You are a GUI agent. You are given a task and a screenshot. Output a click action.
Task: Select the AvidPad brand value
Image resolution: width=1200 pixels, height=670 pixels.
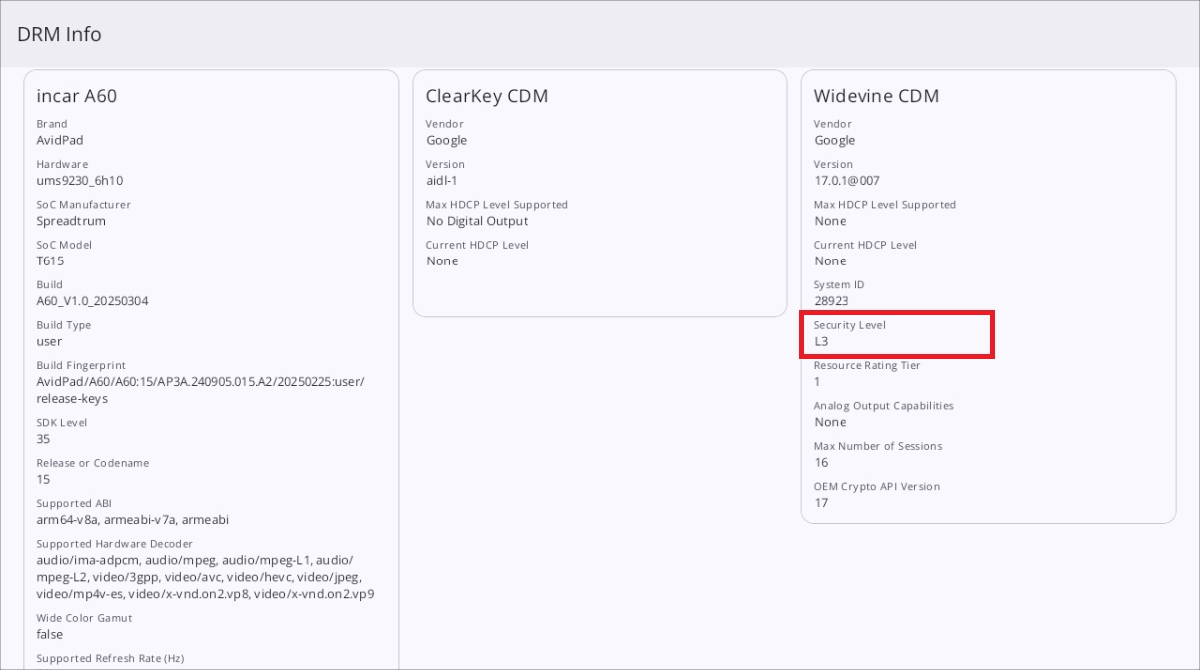60,140
